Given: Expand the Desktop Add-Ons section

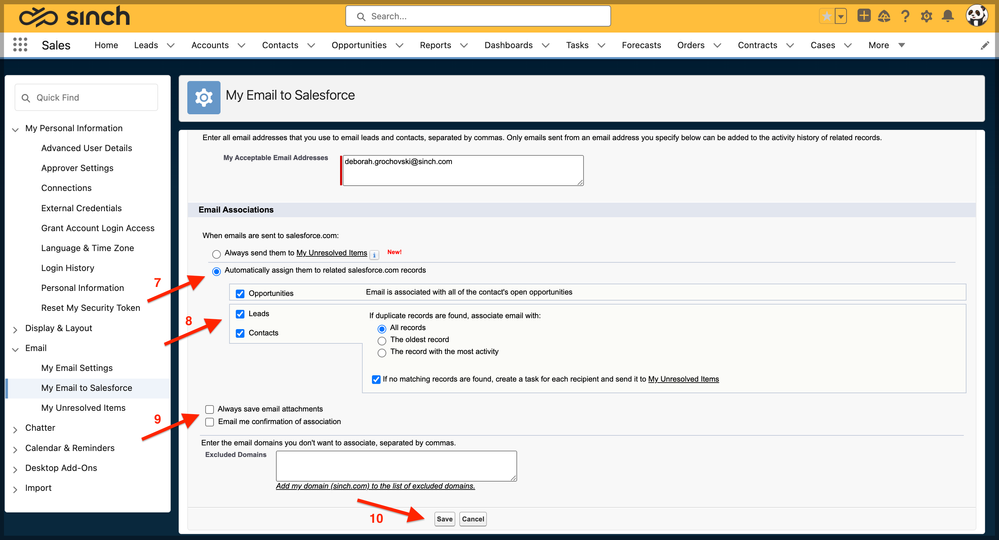Looking at the screenshot, I should 15,469.
